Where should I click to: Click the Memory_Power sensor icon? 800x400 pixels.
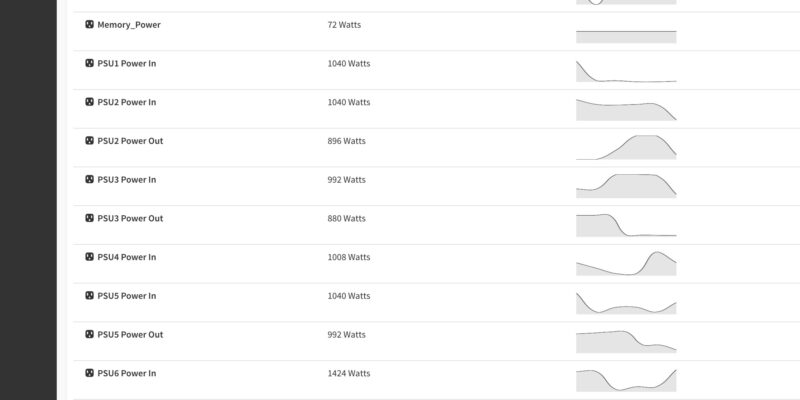pos(89,24)
